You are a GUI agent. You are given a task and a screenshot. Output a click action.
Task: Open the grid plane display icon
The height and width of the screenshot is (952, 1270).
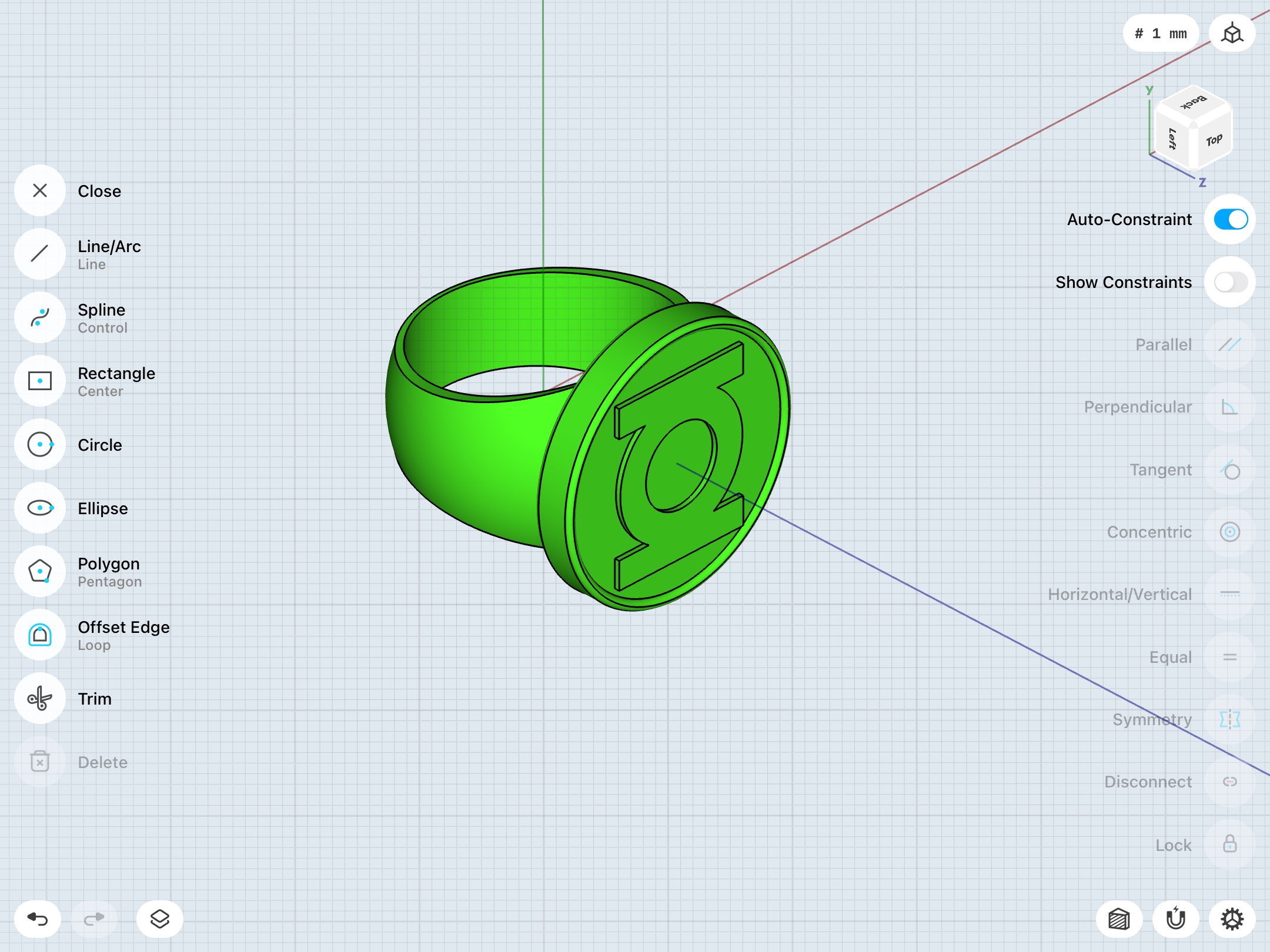click(1119, 919)
